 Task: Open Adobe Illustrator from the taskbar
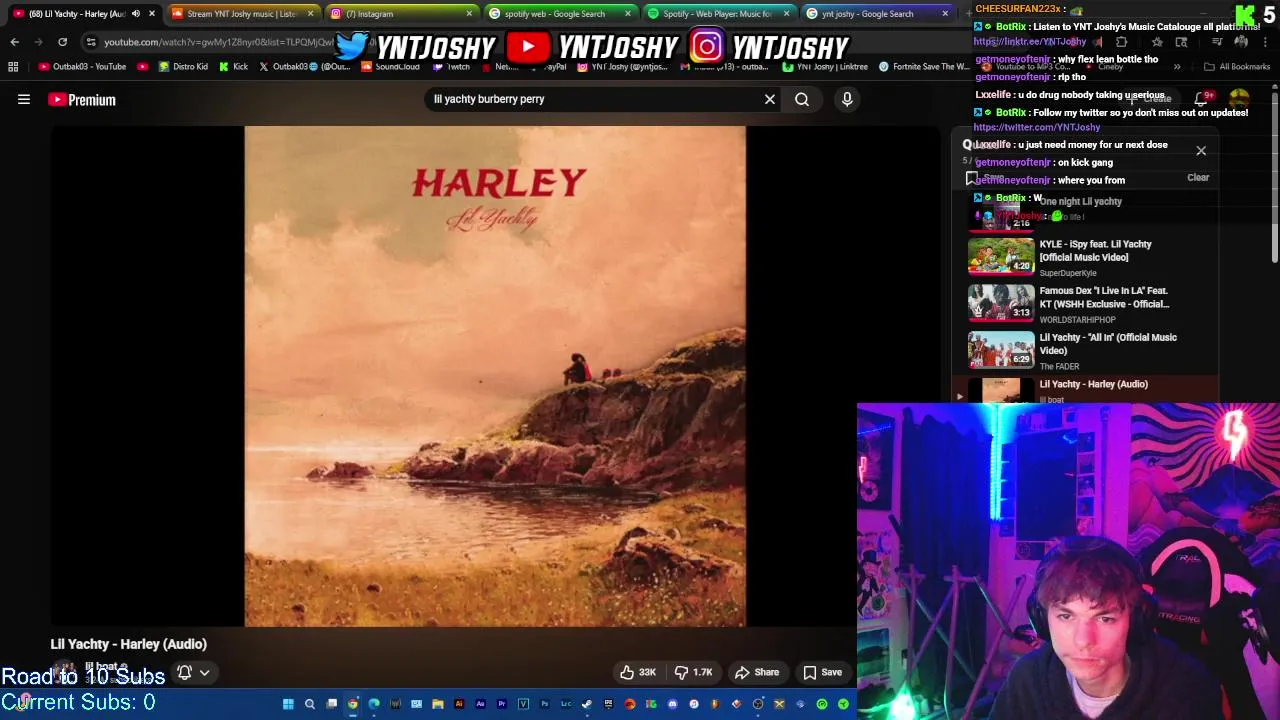pyautogui.click(x=459, y=704)
